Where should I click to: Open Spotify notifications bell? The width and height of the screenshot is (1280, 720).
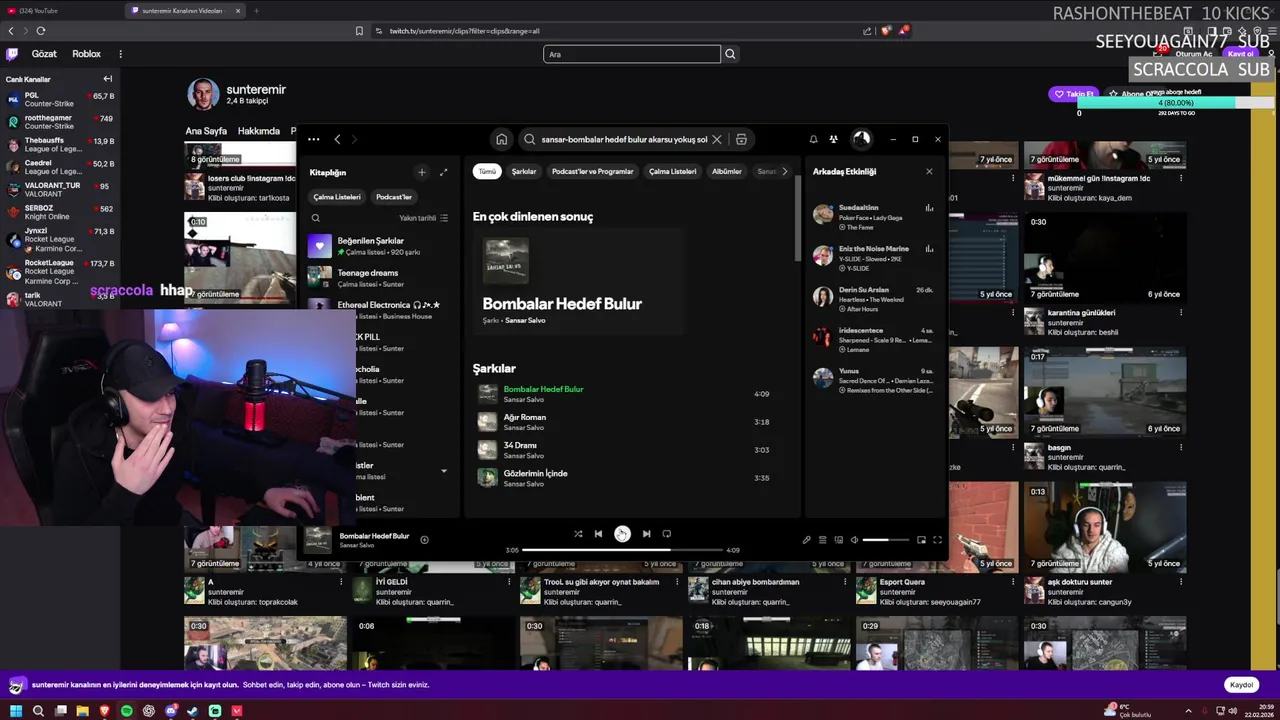[x=813, y=140]
